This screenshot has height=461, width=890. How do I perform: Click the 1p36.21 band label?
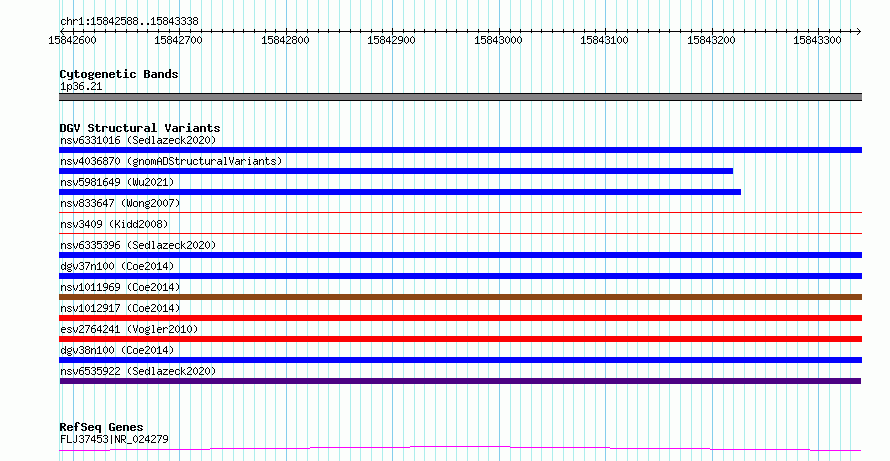point(81,87)
